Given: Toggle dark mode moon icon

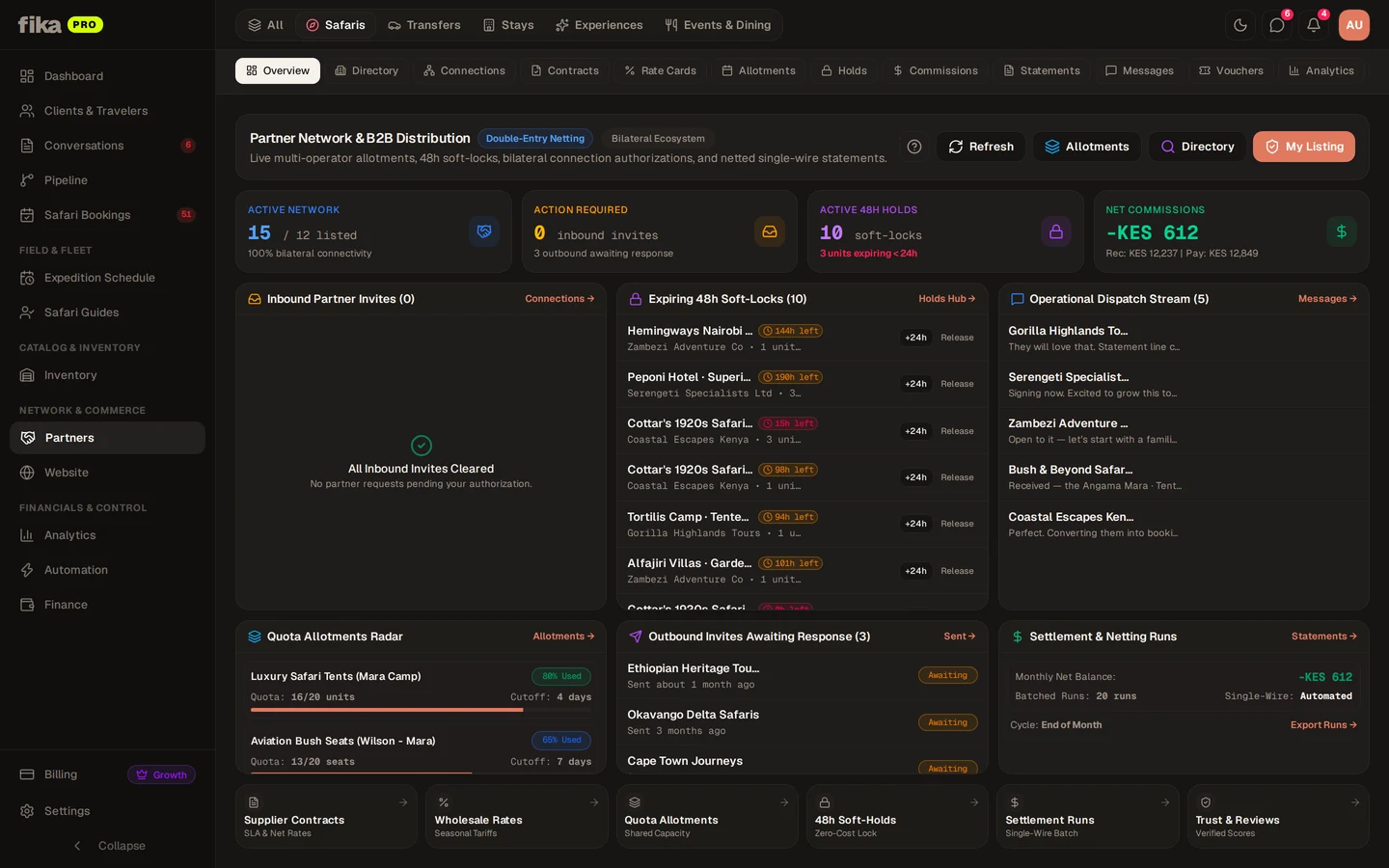Looking at the screenshot, I should click(x=1240, y=25).
